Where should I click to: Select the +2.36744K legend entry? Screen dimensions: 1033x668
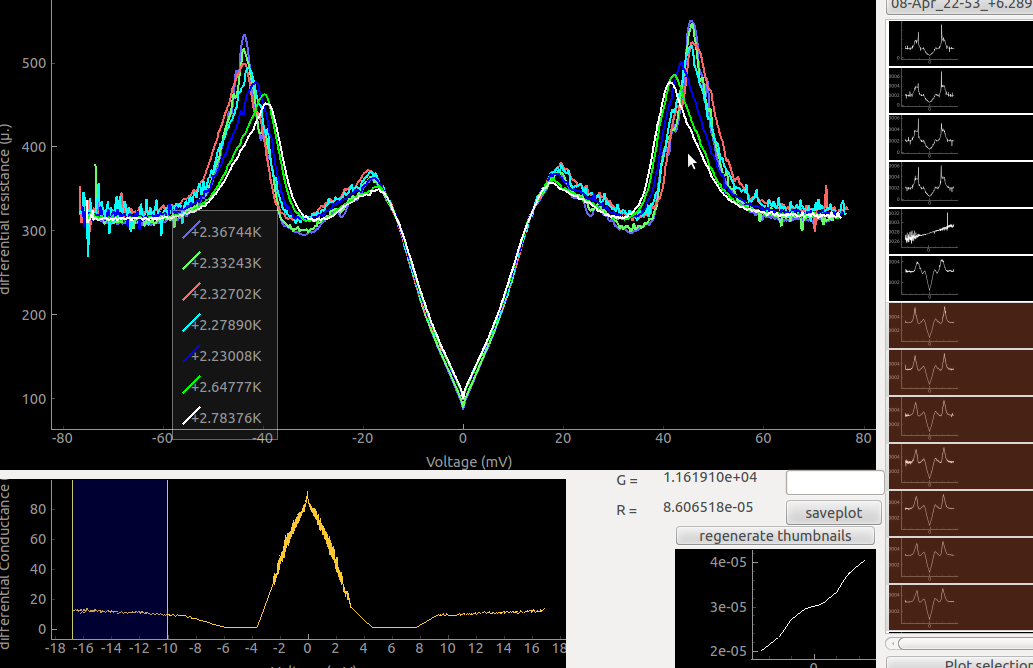(222, 232)
